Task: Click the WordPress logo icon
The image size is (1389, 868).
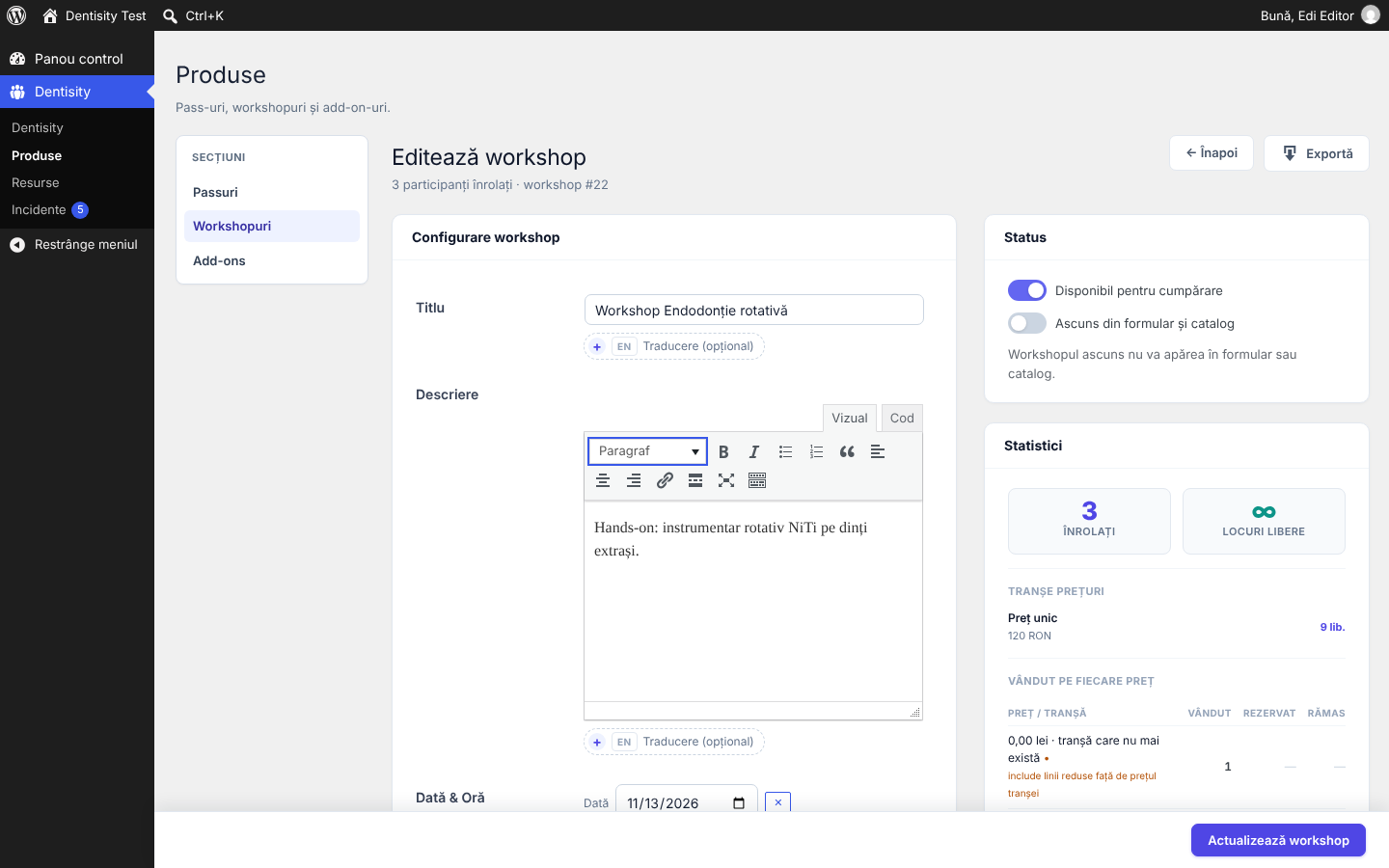Action: pyautogui.click(x=16, y=15)
